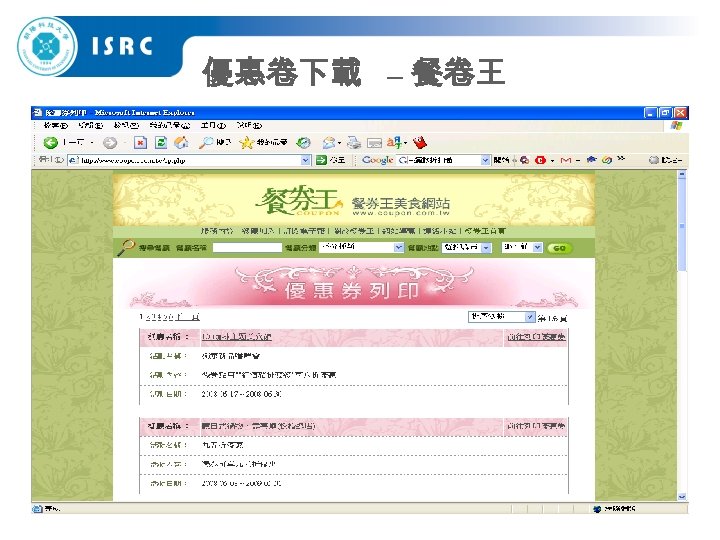Click the magnifier icon in site search bar
The width and height of the screenshot is (720, 540).
click(125, 248)
